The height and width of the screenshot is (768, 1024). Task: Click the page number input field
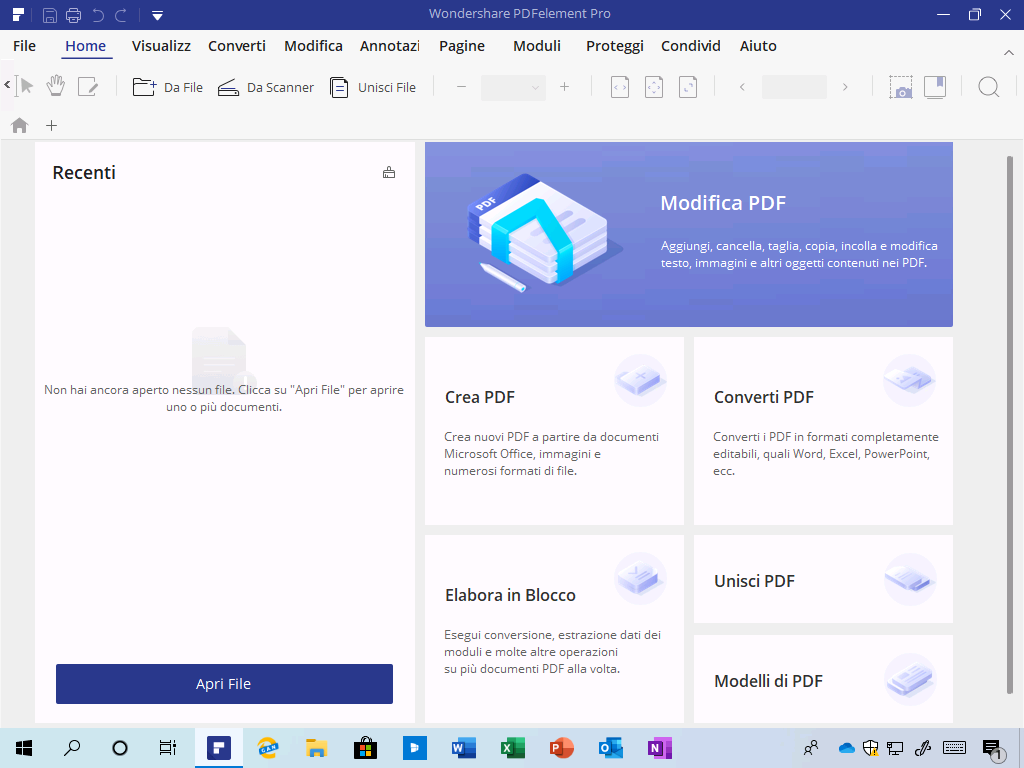coord(794,87)
